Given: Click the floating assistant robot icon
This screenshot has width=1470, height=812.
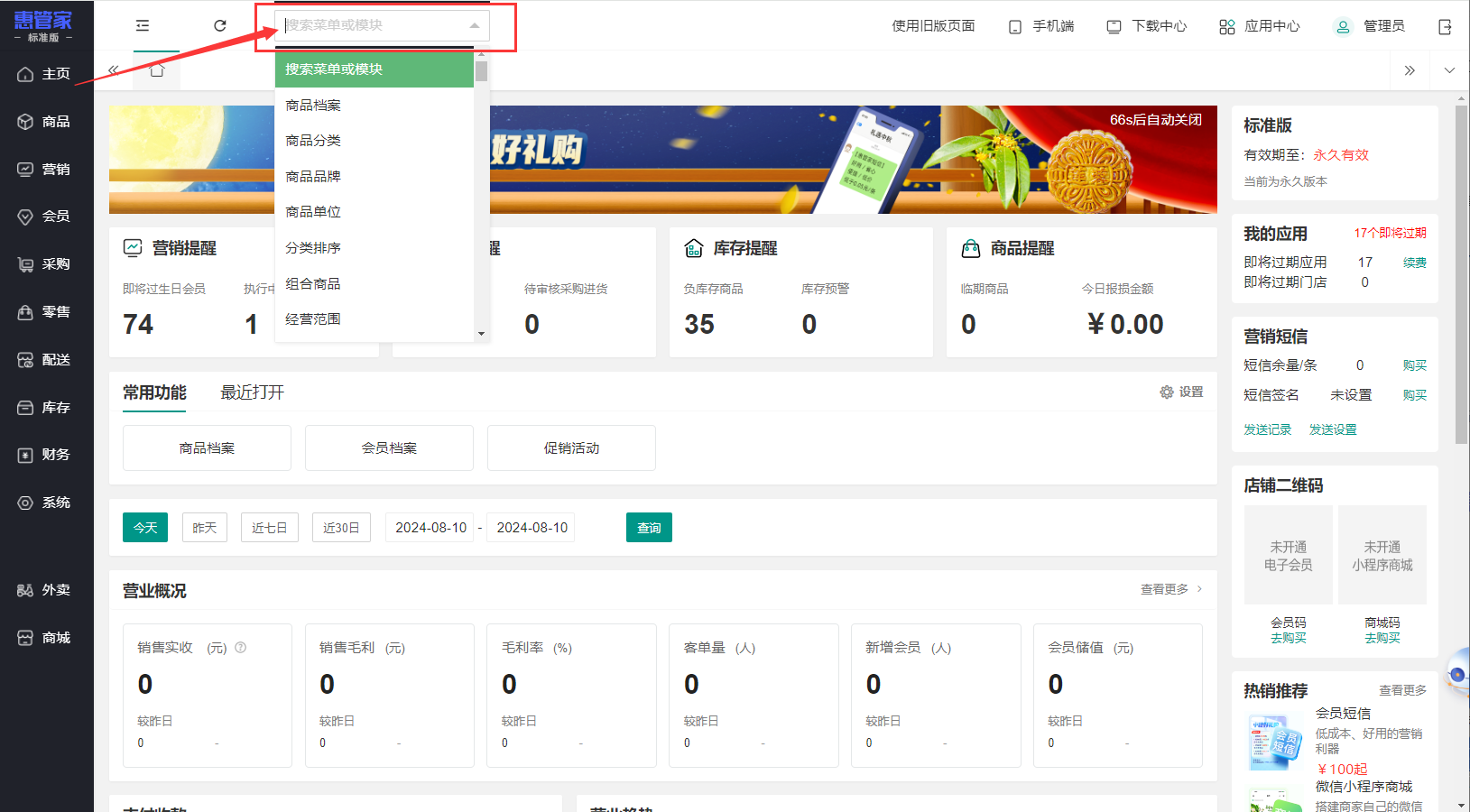Looking at the screenshot, I should 1457,672.
